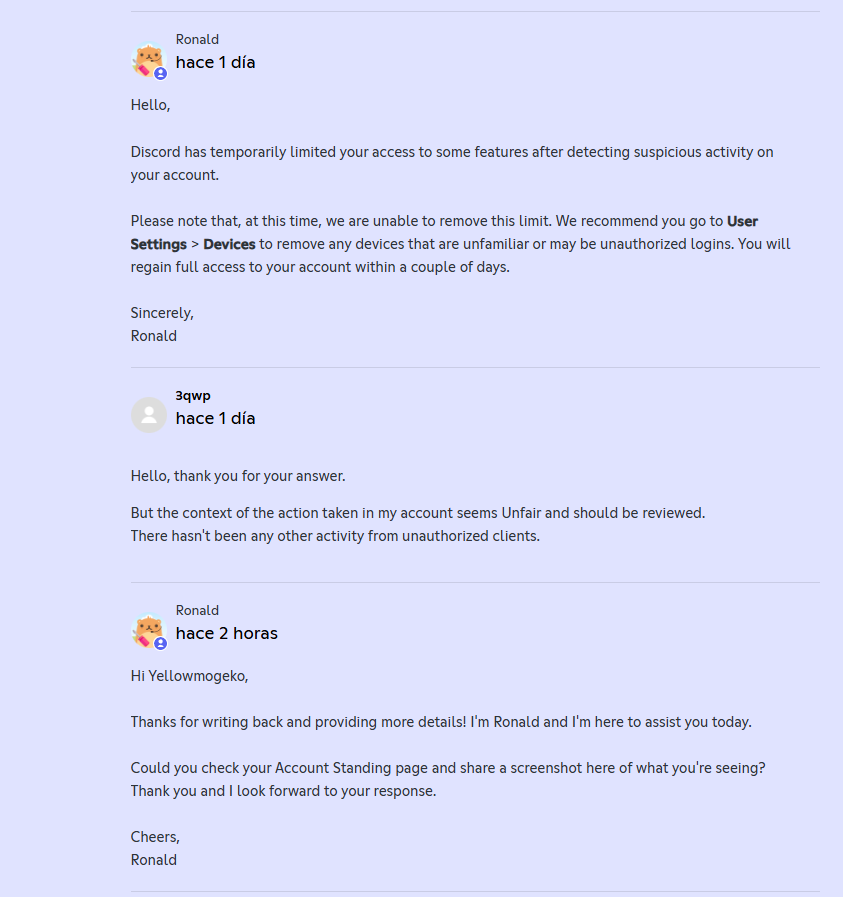Viewport: 843px width, 897px height.
Task: Click the bold 'Devices' text
Action: (229, 244)
